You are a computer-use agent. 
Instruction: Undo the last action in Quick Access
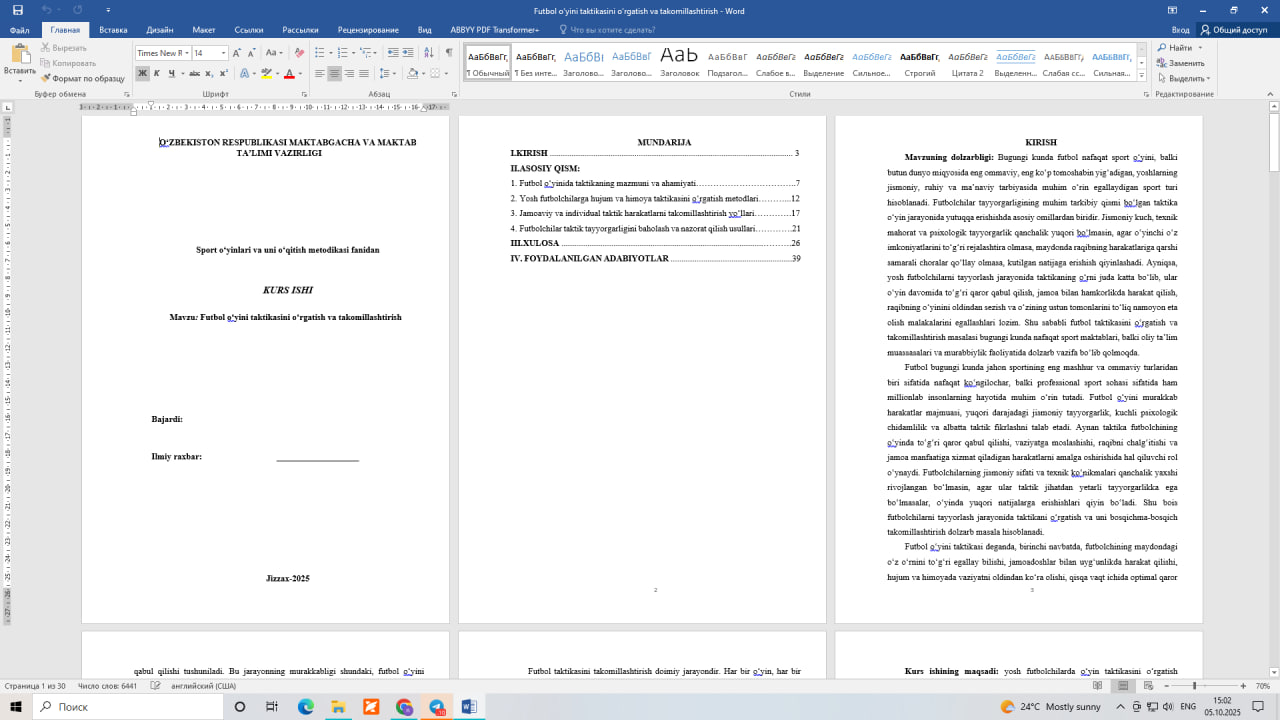tap(45, 10)
